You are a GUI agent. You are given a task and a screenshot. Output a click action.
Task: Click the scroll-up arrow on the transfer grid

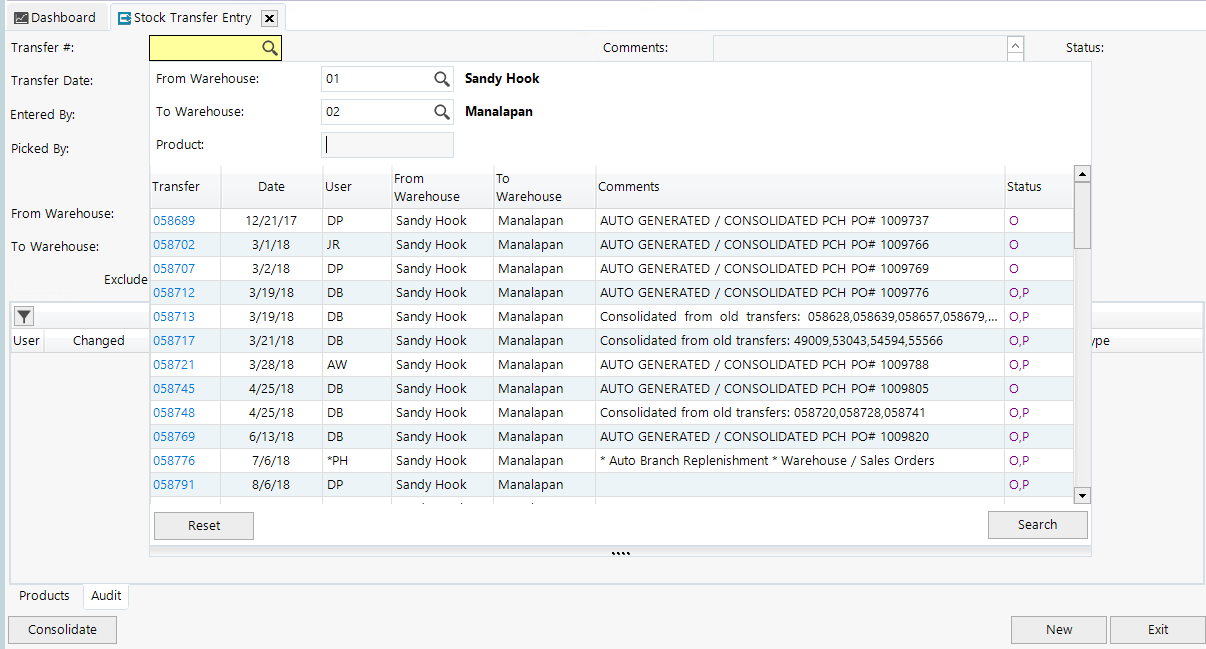(1081, 172)
